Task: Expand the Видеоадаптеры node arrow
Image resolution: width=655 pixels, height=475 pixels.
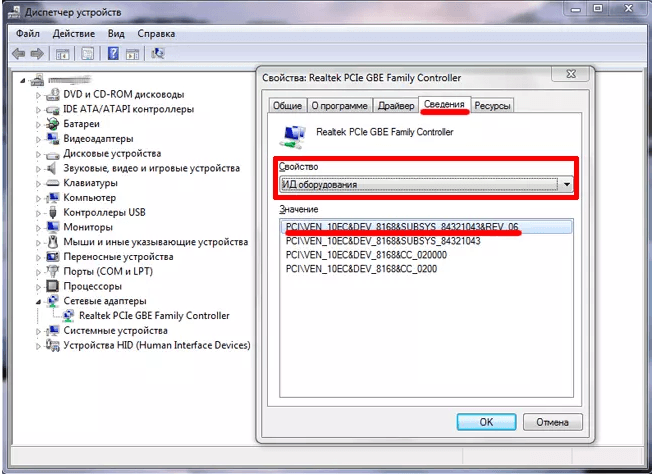Action: click(x=38, y=140)
